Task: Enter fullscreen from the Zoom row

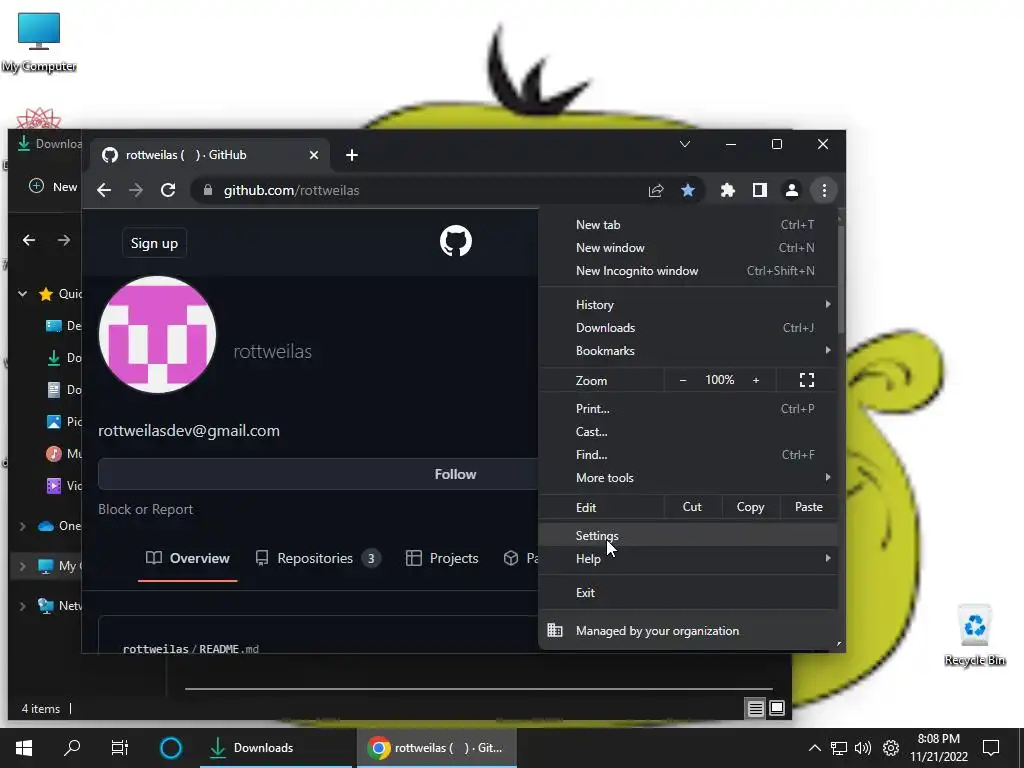Action: tap(807, 380)
